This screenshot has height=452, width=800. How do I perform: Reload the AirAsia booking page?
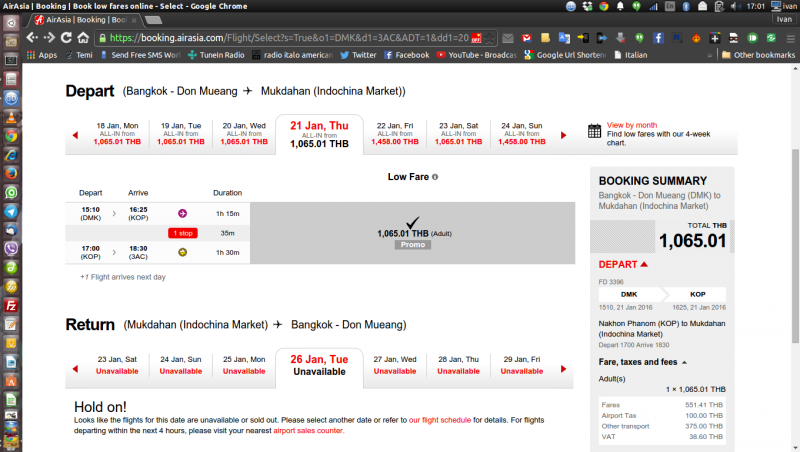(x=66, y=38)
